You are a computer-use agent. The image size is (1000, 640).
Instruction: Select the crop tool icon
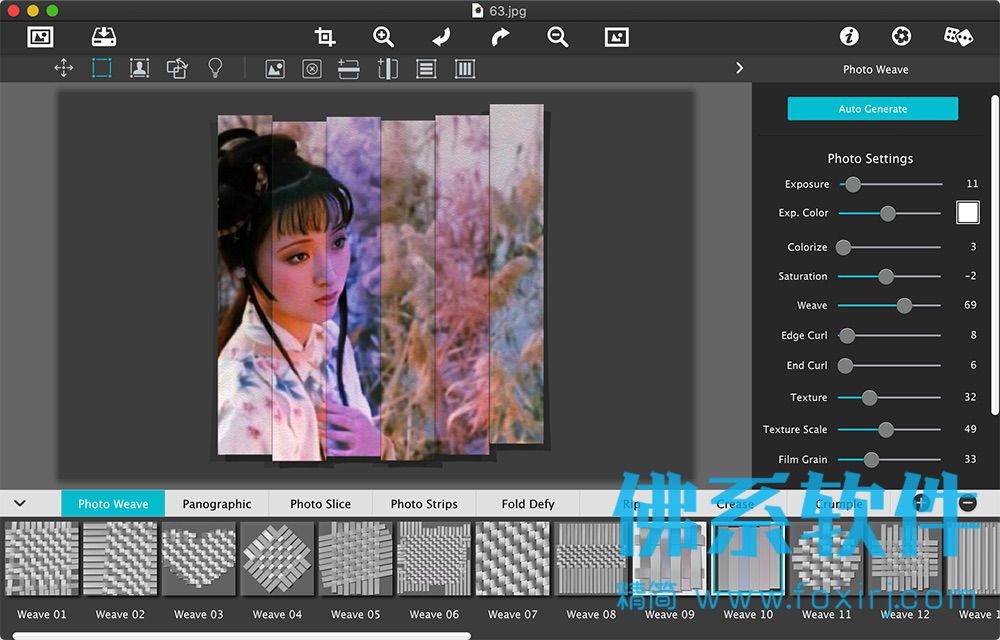[x=325, y=37]
